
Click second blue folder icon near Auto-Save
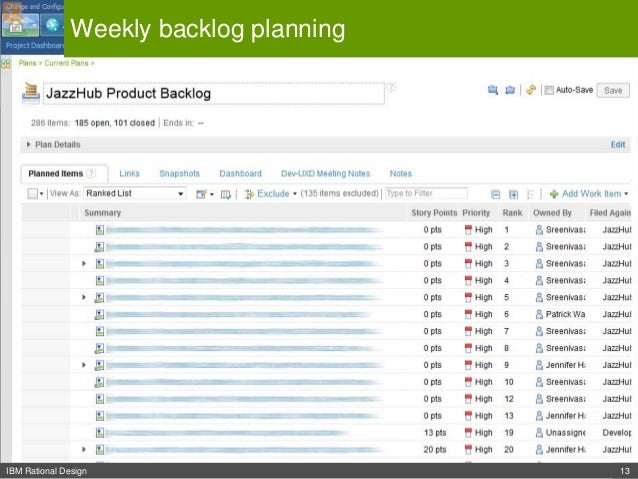click(x=510, y=90)
